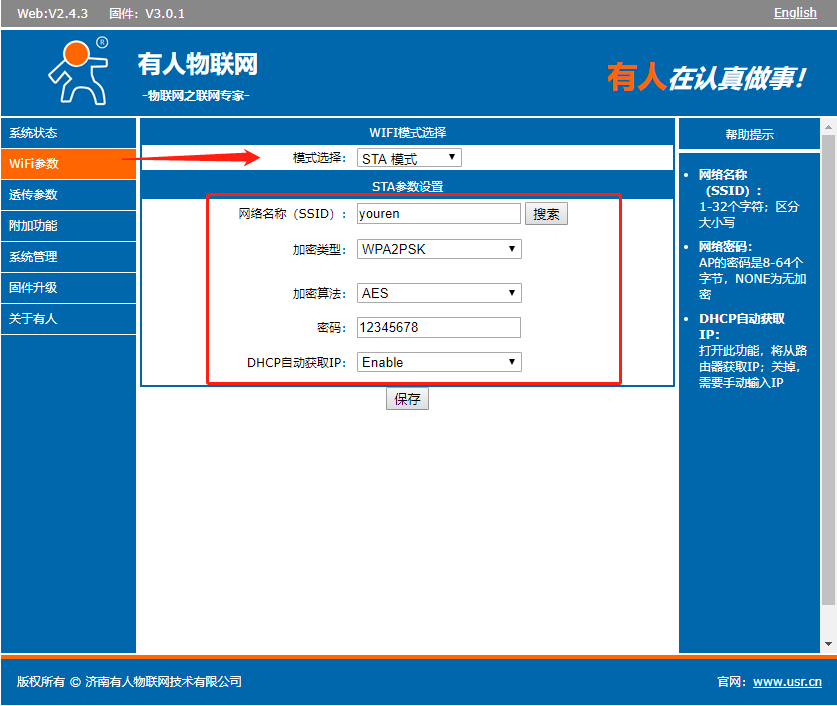837x706 pixels.
Task: Switch language via the English link
Action: [795, 13]
